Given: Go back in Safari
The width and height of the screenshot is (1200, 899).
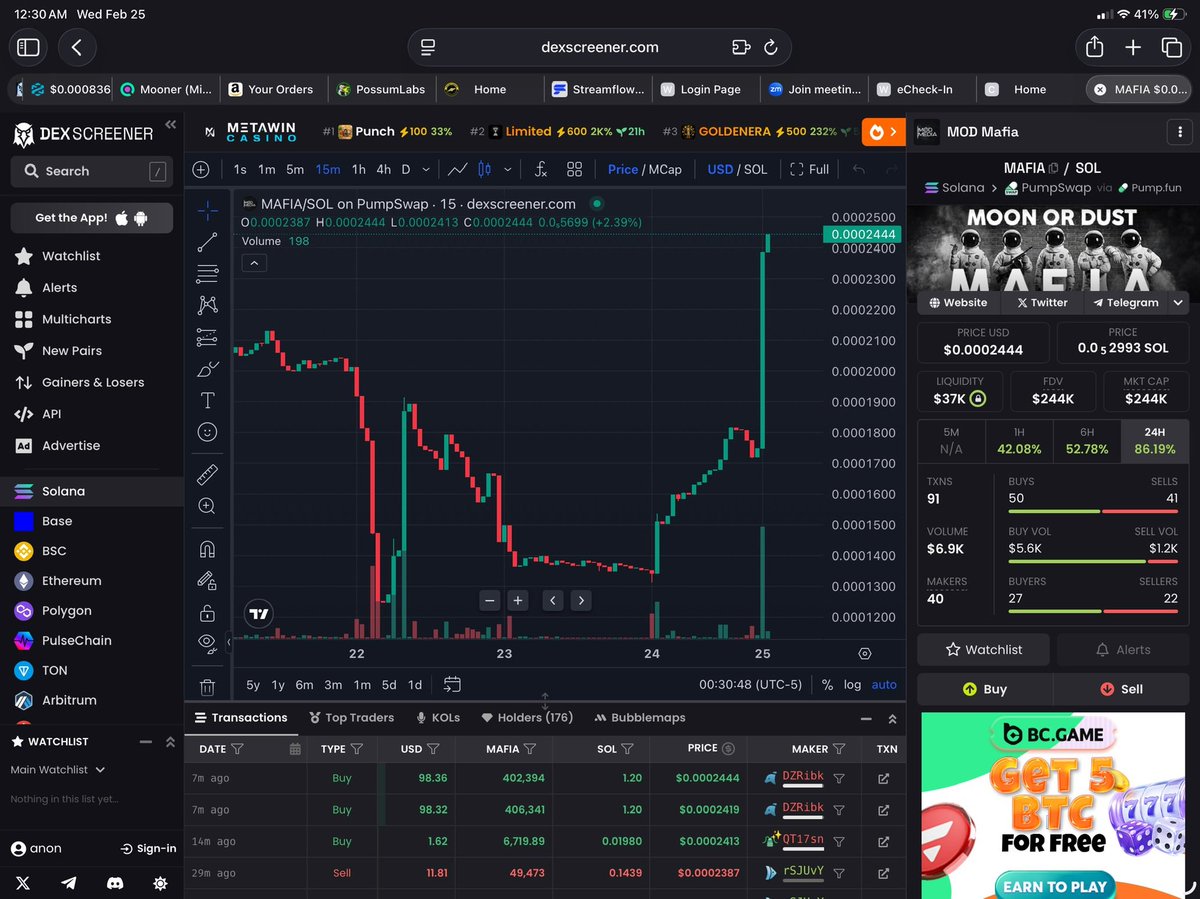Looking at the screenshot, I should coord(77,47).
